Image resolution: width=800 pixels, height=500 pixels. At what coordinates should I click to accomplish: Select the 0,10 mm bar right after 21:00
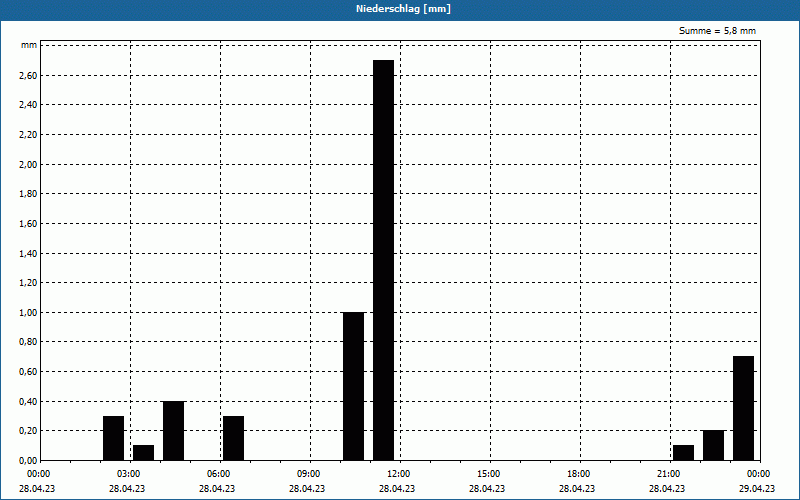click(x=684, y=453)
